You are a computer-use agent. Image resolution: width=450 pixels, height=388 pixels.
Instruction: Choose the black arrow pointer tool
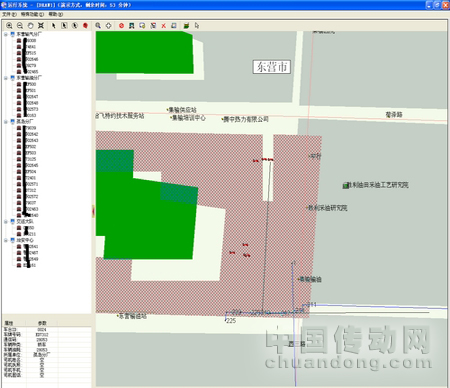point(53,26)
